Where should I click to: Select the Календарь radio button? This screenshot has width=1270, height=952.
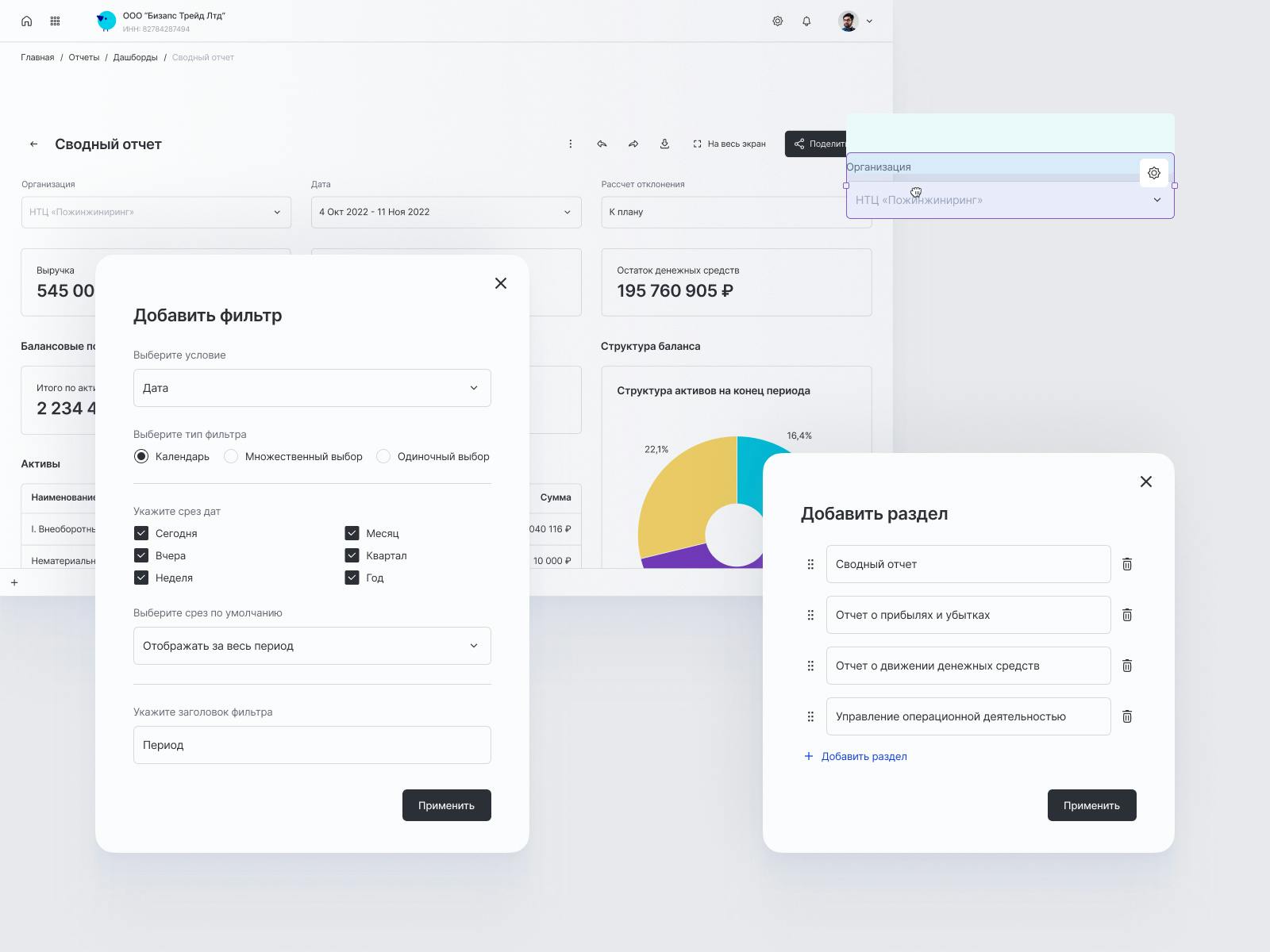pyautogui.click(x=141, y=456)
